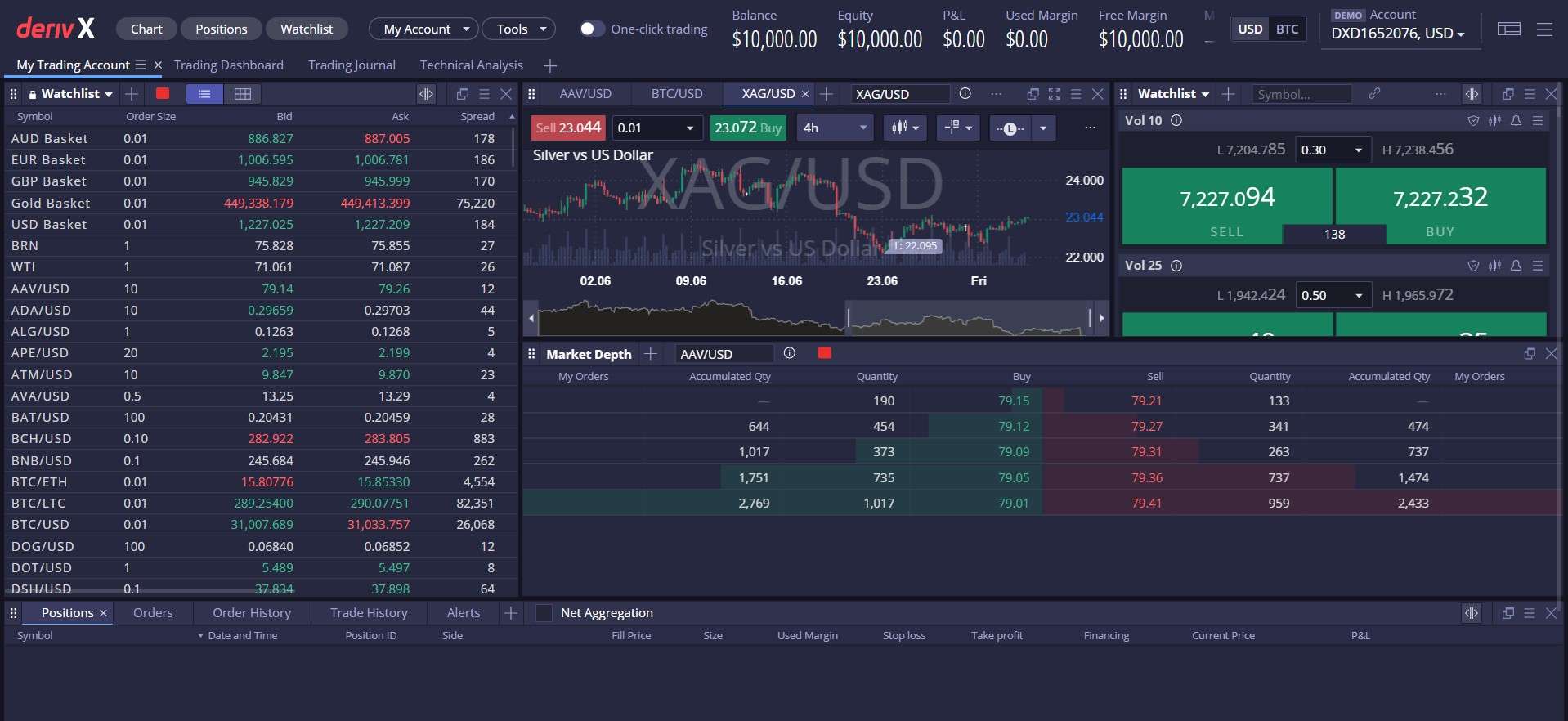Open the My Account dropdown
Viewport: 1568px width, 721px height.
click(423, 29)
